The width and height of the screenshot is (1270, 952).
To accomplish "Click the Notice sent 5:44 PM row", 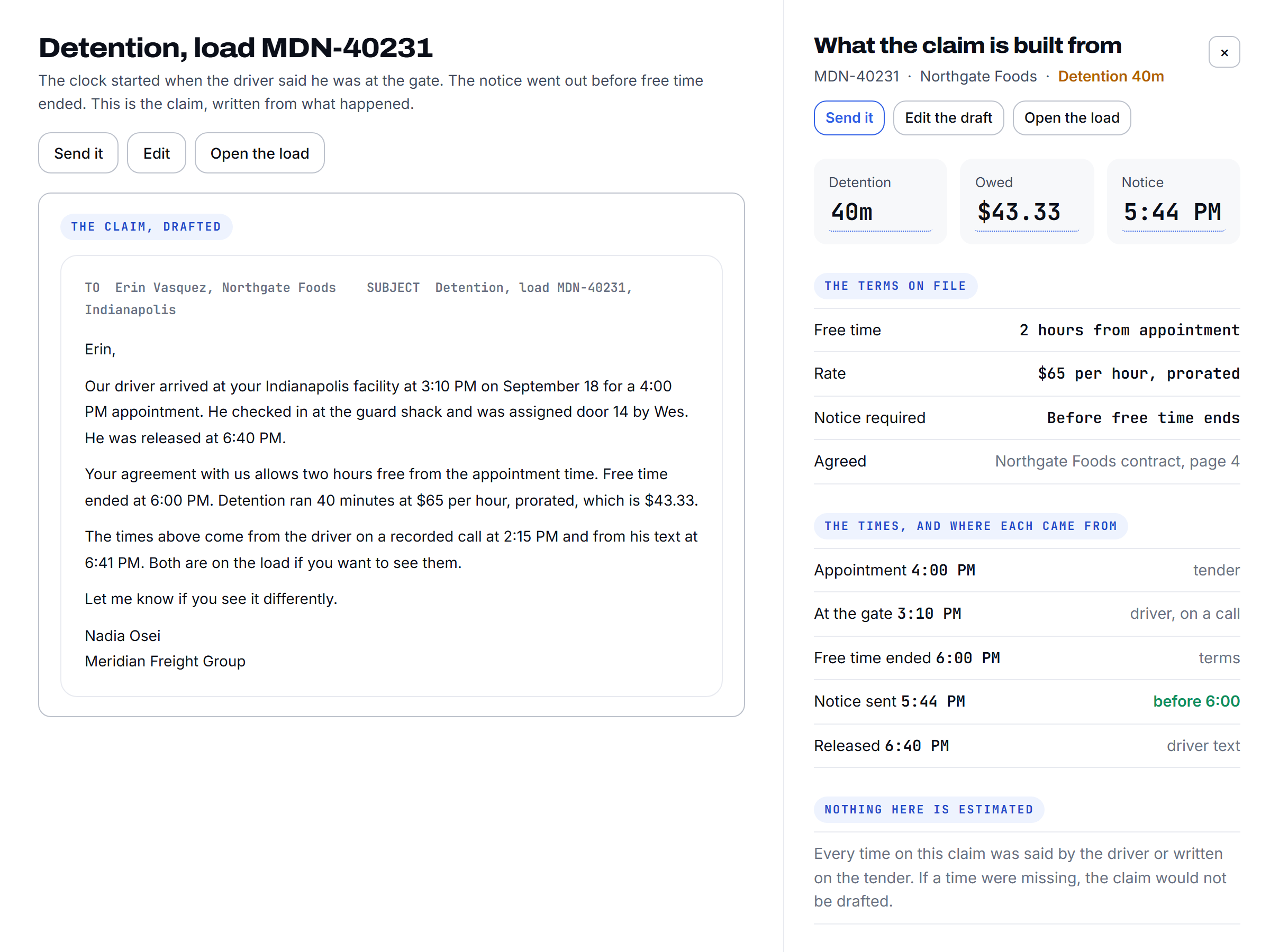I will (x=1027, y=701).
